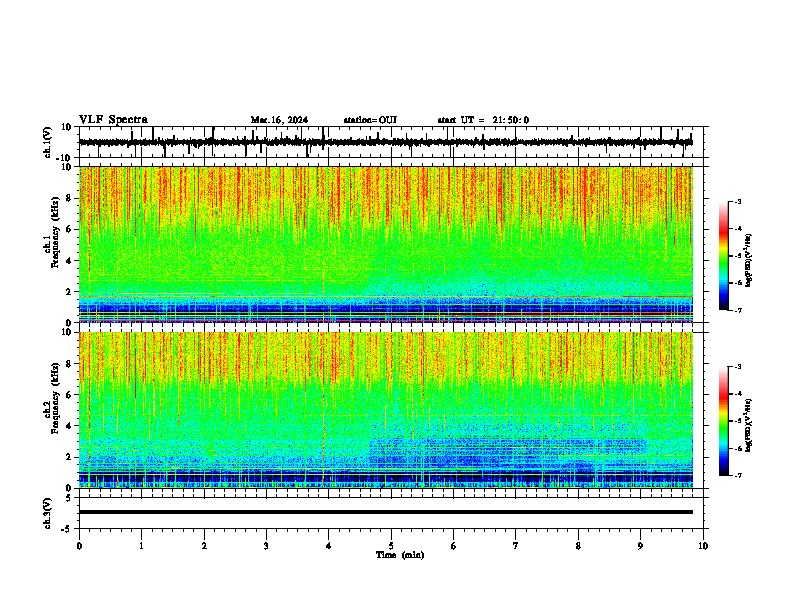This screenshot has width=792, height=612.
Task: Click time axis tick label '5'
Action: [391, 546]
